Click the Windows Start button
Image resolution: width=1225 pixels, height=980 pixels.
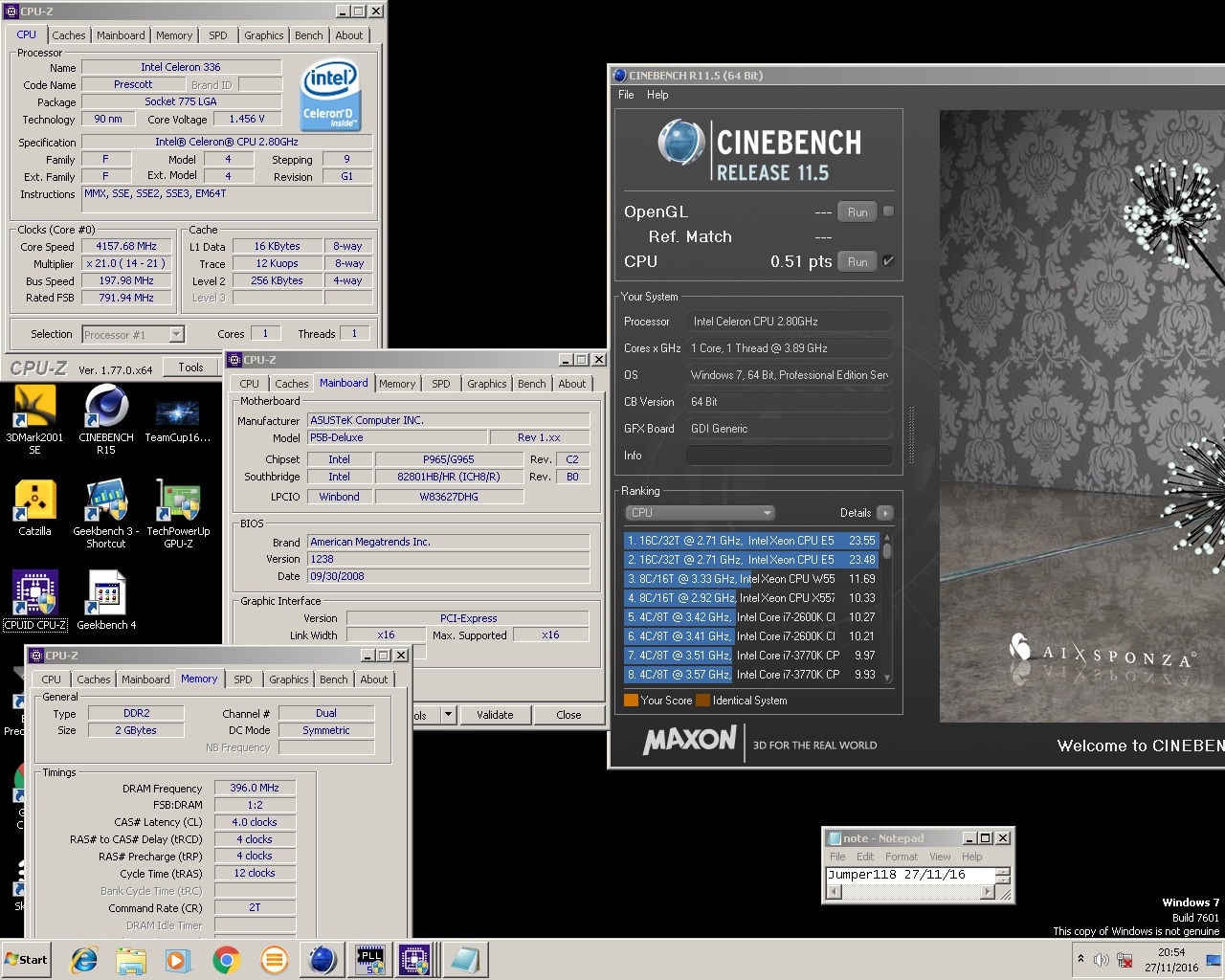[27, 960]
